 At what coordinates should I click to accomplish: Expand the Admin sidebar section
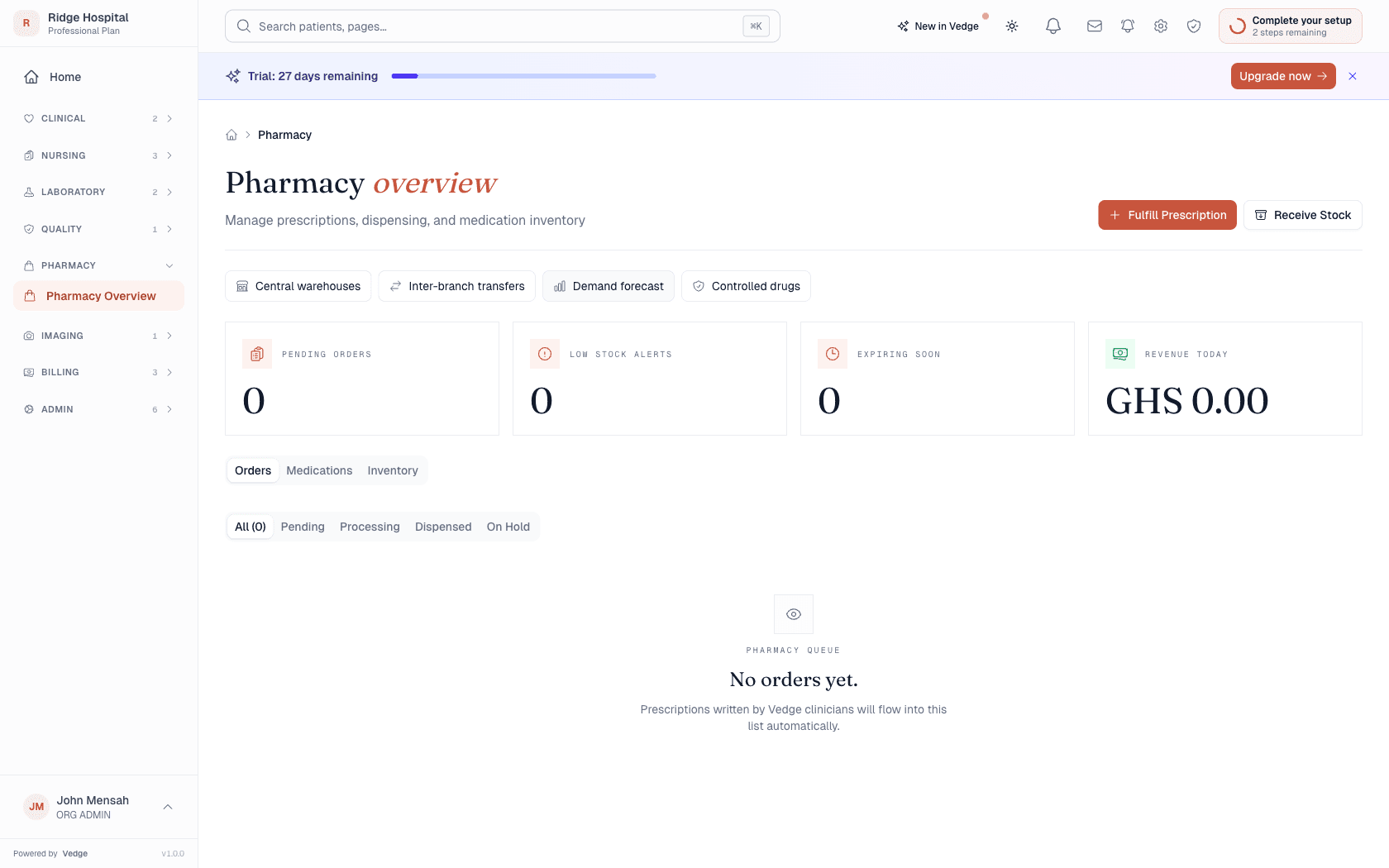[x=98, y=409]
